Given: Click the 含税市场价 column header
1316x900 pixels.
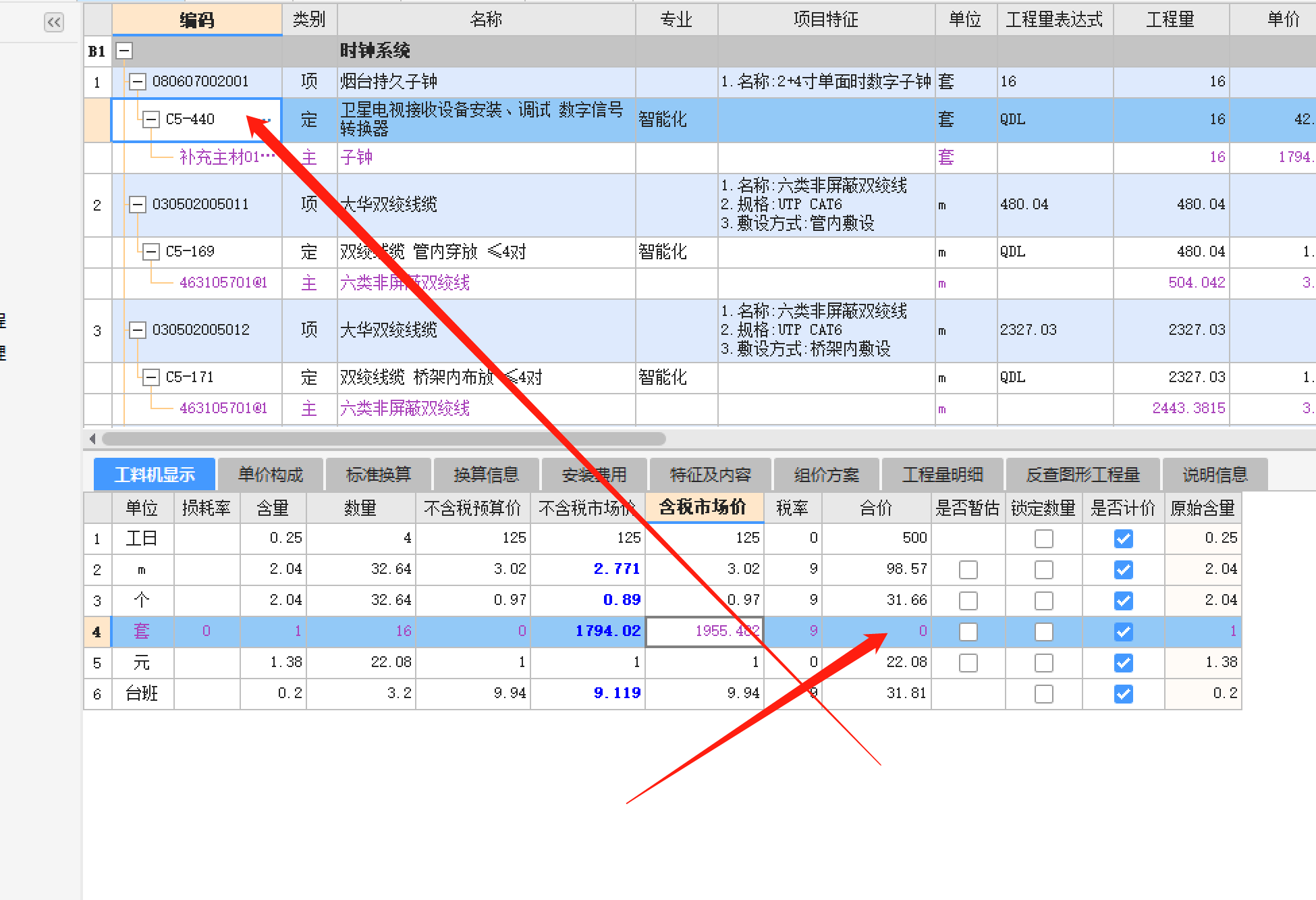Looking at the screenshot, I should point(705,507).
